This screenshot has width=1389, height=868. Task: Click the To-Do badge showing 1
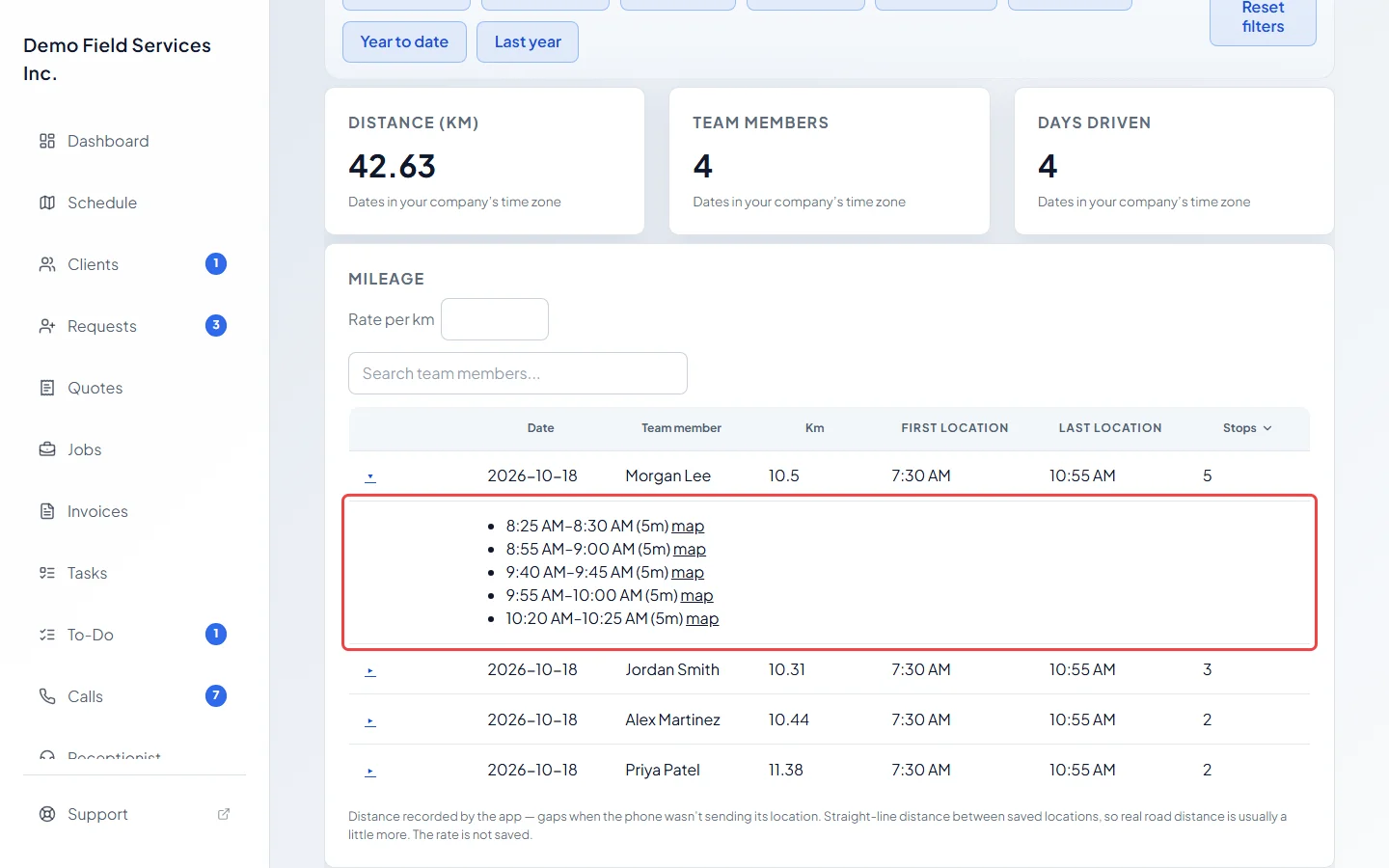(216, 634)
